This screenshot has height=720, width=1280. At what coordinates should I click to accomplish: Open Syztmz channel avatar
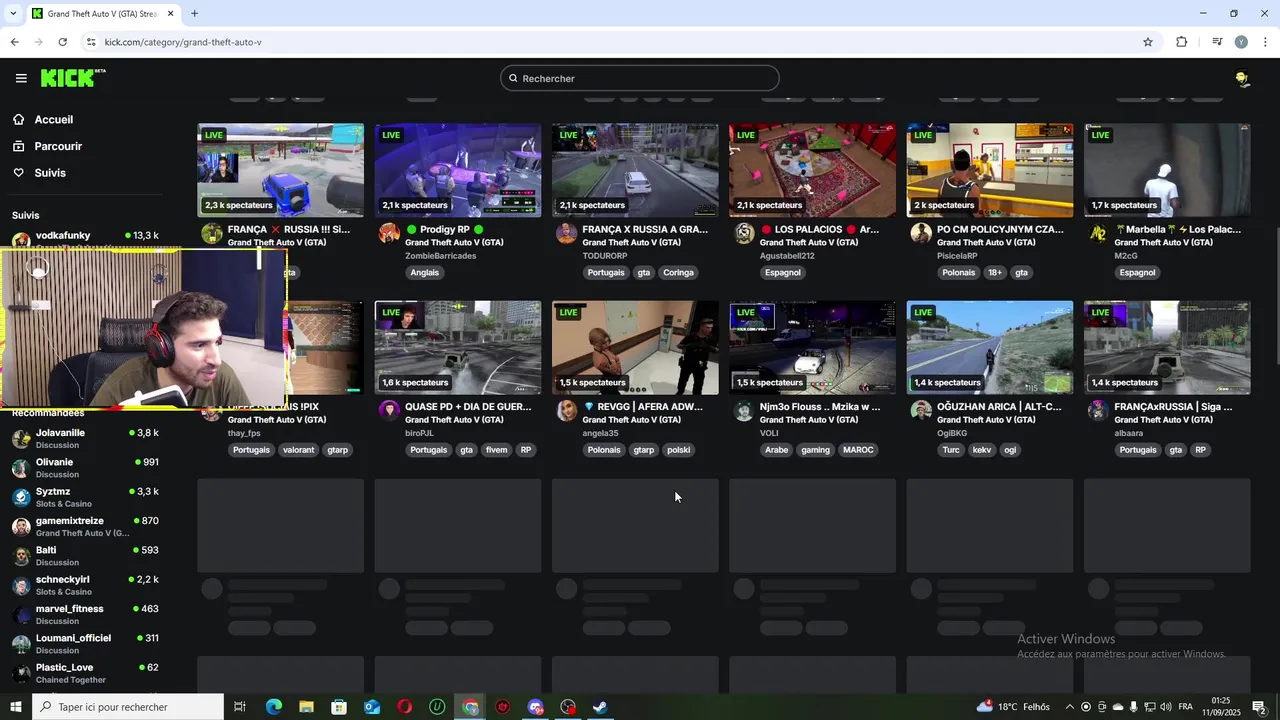pos(21,497)
